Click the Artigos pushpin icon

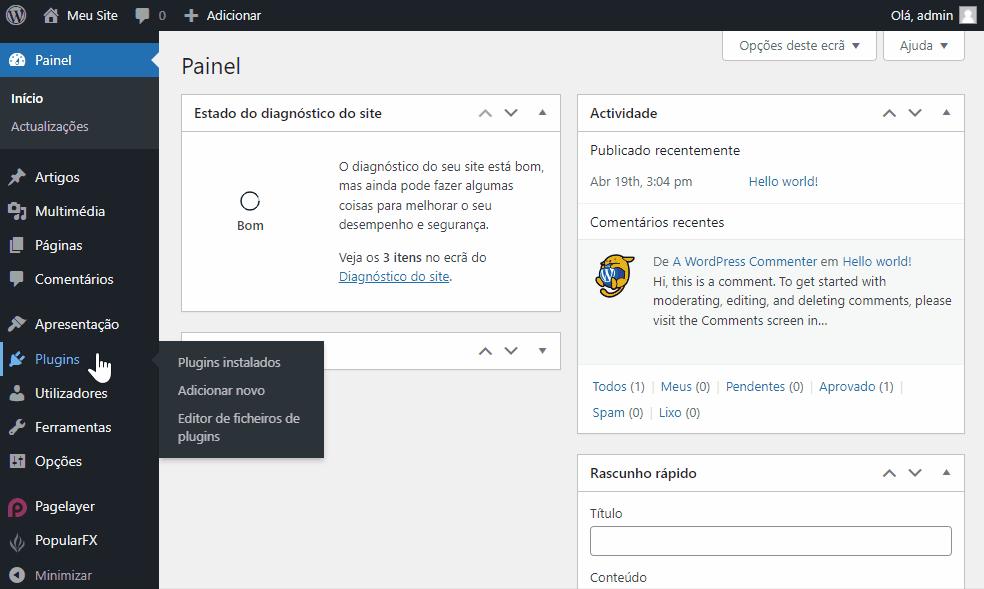17,177
